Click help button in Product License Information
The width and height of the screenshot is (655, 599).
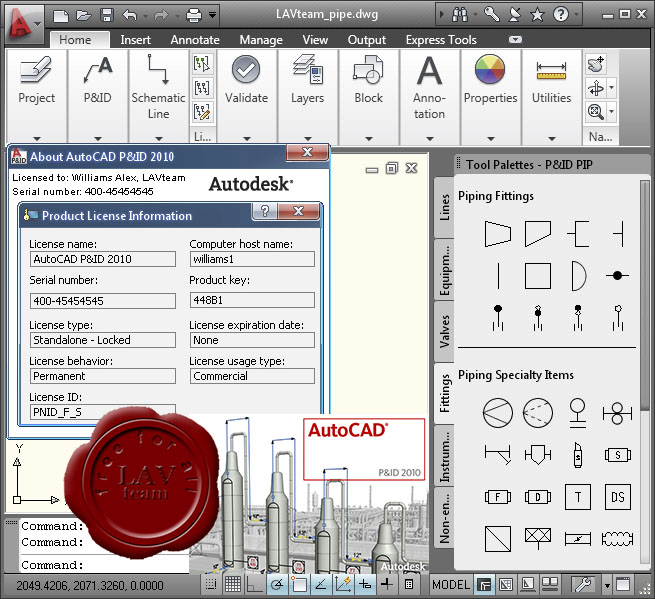264,211
